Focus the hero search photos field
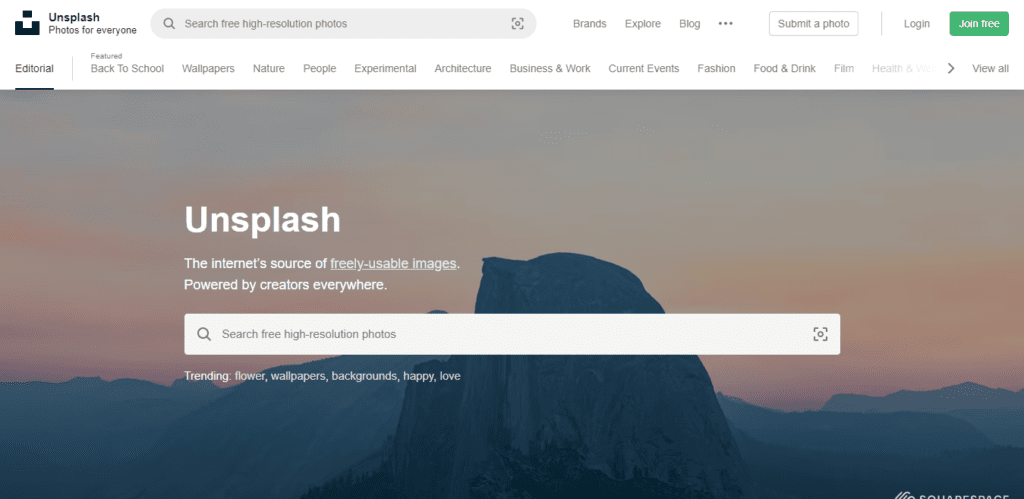The image size is (1024, 499). [512, 334]
